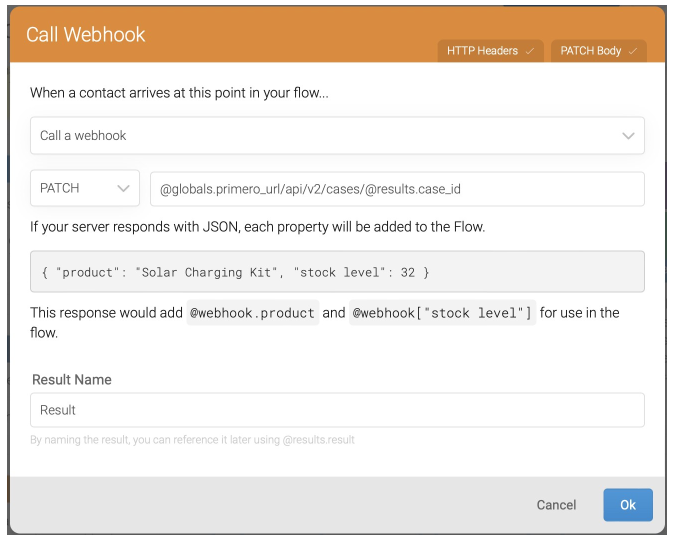Click the Result Name input field
Image resolution: width=675 pixels, height=543 pixels.
[x=337, y=410]
